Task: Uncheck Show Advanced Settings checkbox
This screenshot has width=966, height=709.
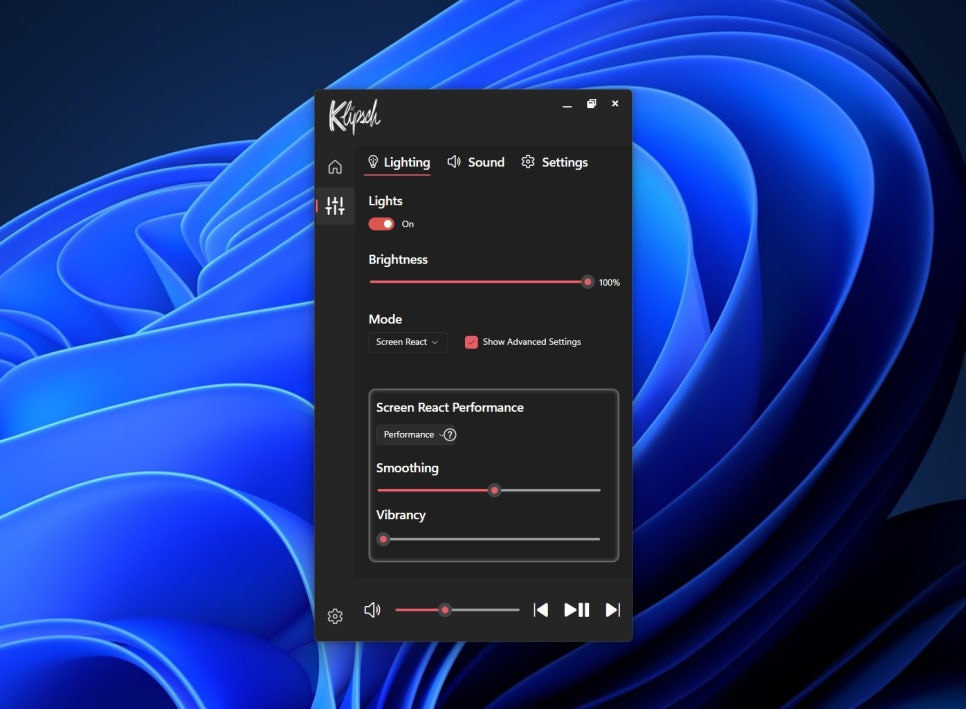Action: click(x=472, y=342)
